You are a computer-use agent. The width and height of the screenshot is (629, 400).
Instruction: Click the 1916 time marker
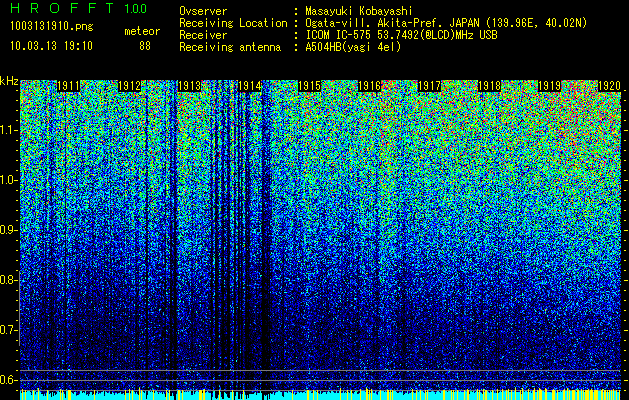pyautogui.click(x=369, y=86)
